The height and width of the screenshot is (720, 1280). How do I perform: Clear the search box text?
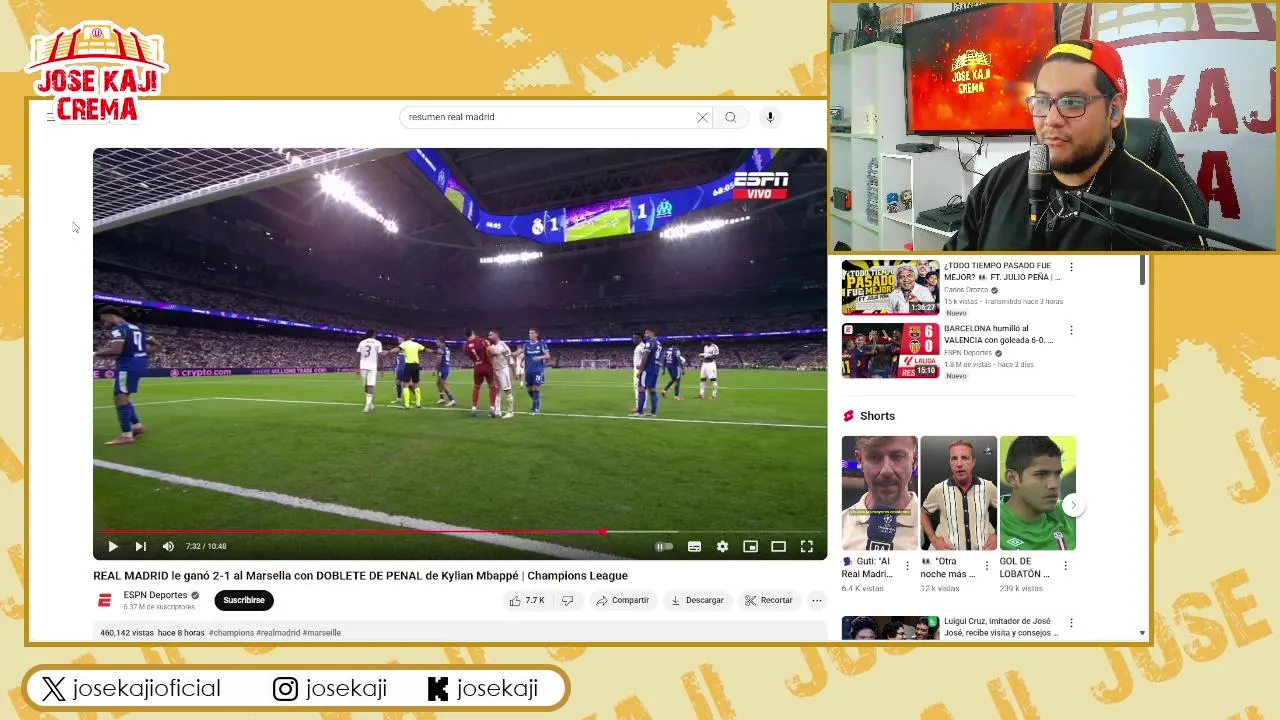702,117
